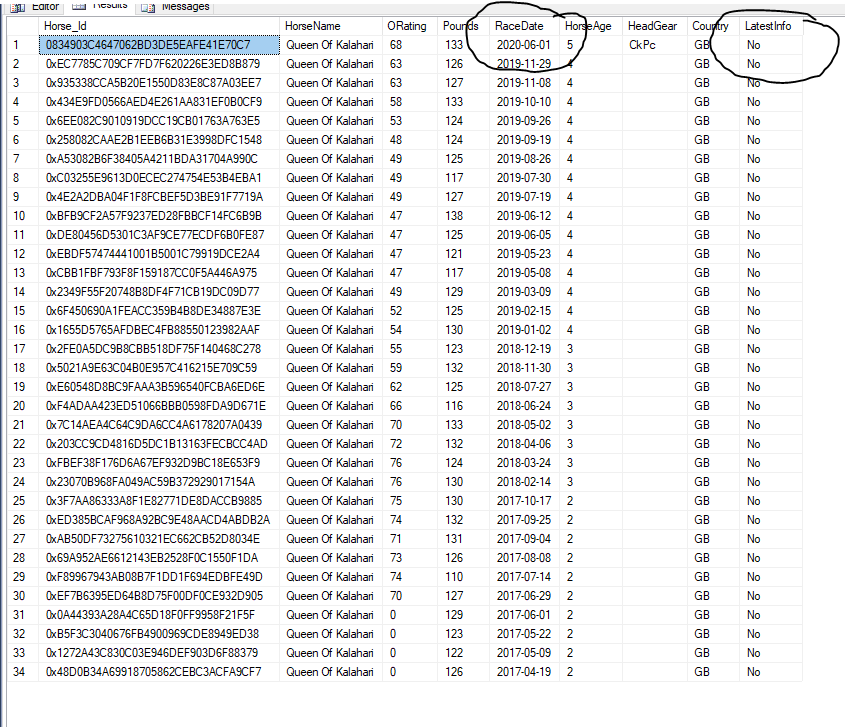Click Horse_Id 0x69A952AE6612143EB2528F0C1550F1DA

[x=159, y=558]
